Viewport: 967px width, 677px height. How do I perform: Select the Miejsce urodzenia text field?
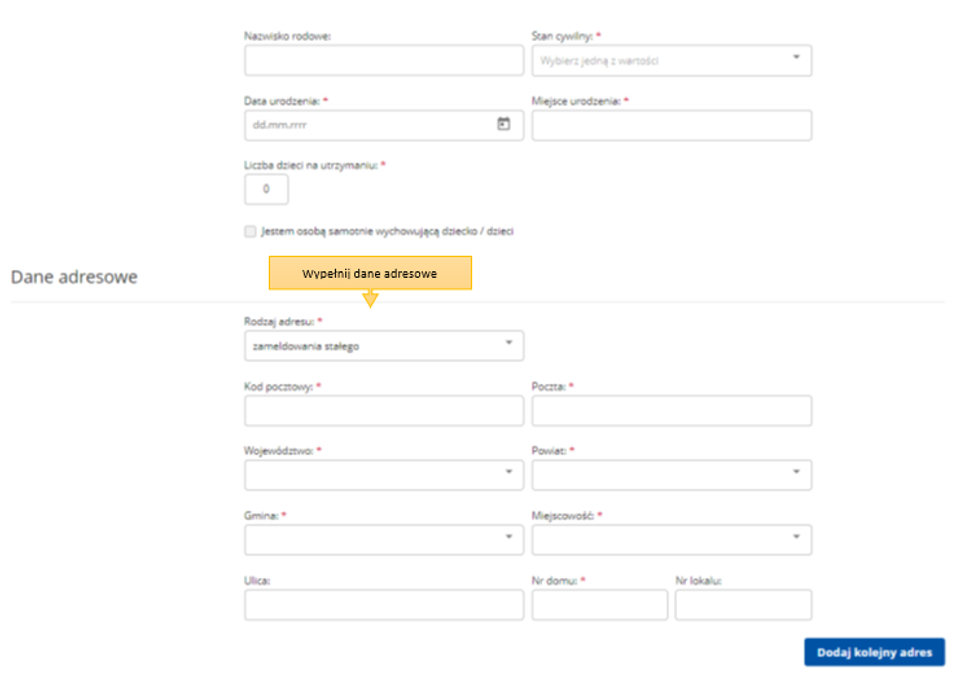coord(672,125)
